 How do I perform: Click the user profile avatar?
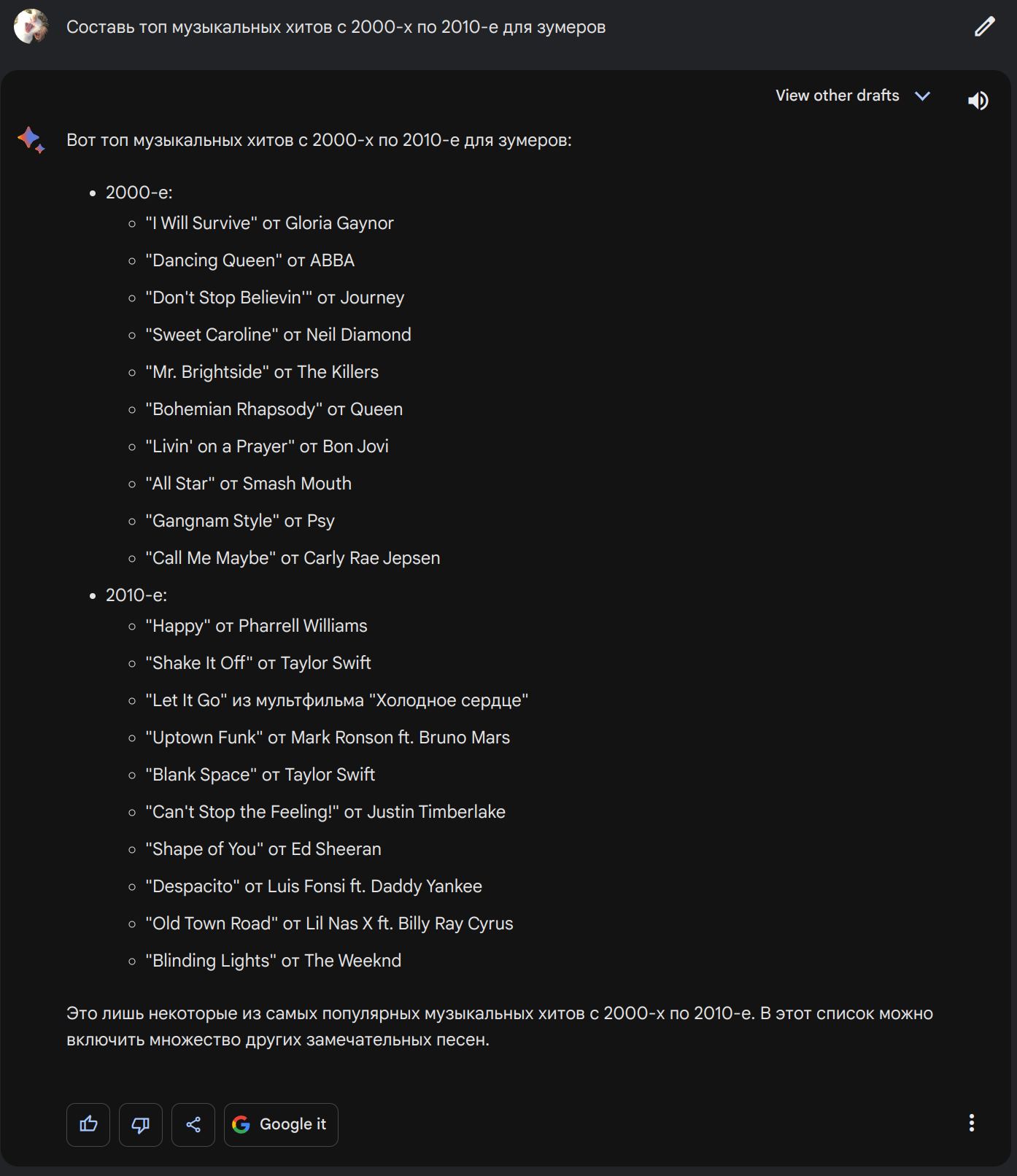click(x=31, y=27)
